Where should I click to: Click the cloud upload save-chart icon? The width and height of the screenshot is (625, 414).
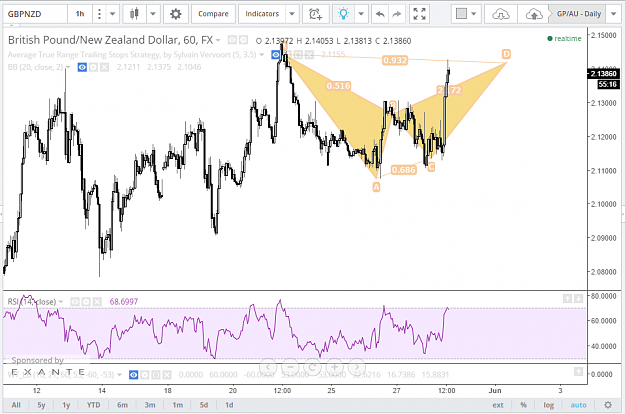534,14
